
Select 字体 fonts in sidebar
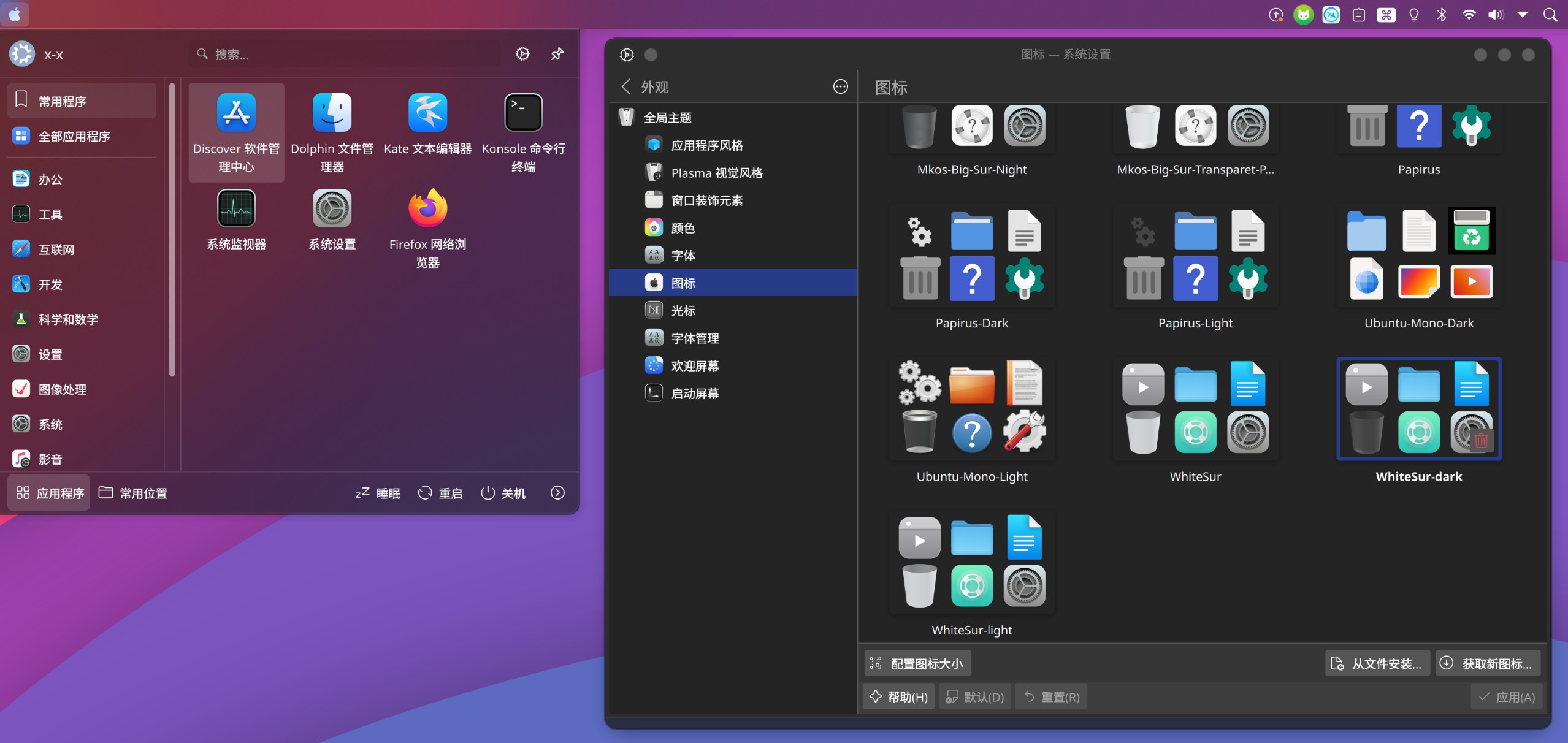[733, 255]
